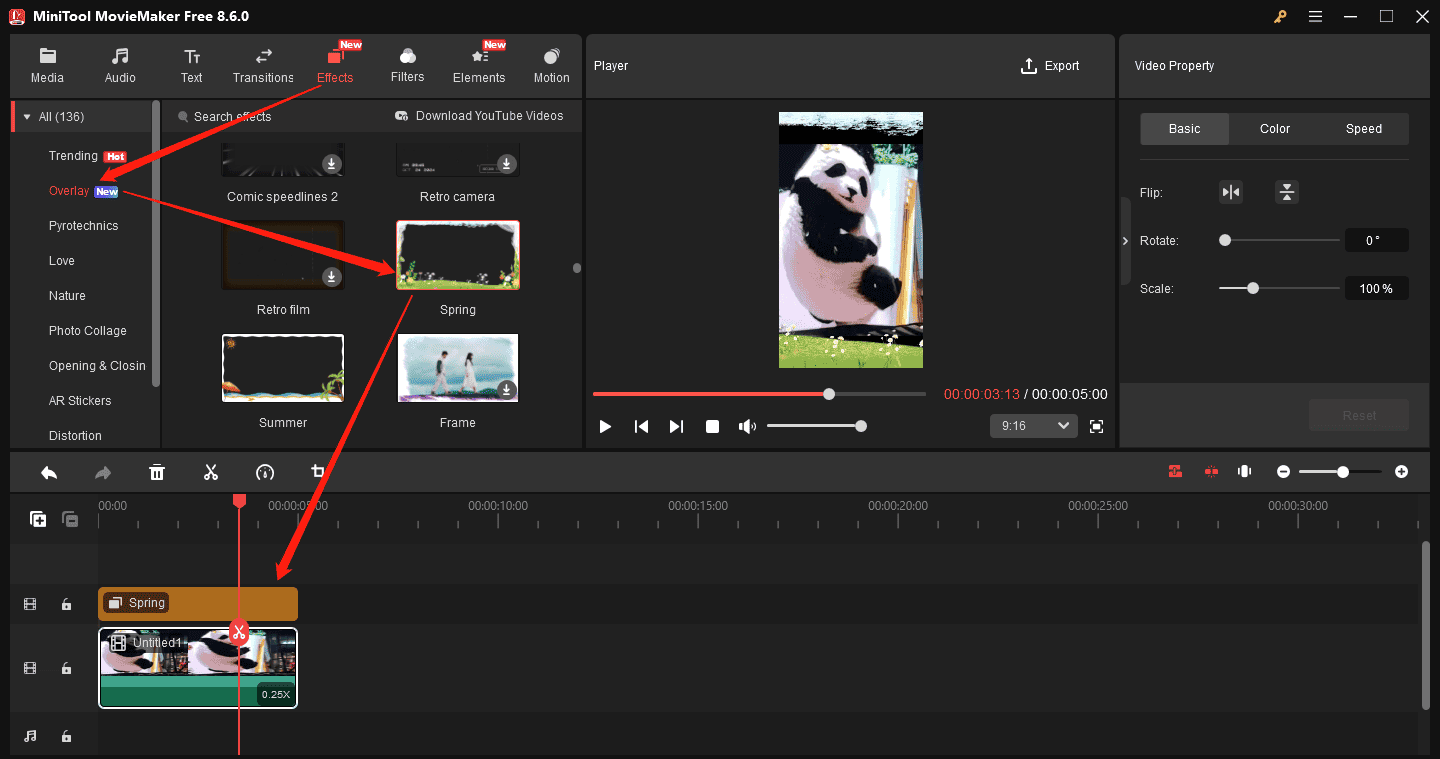Toggle the lock on the video track

click(66, 668)
